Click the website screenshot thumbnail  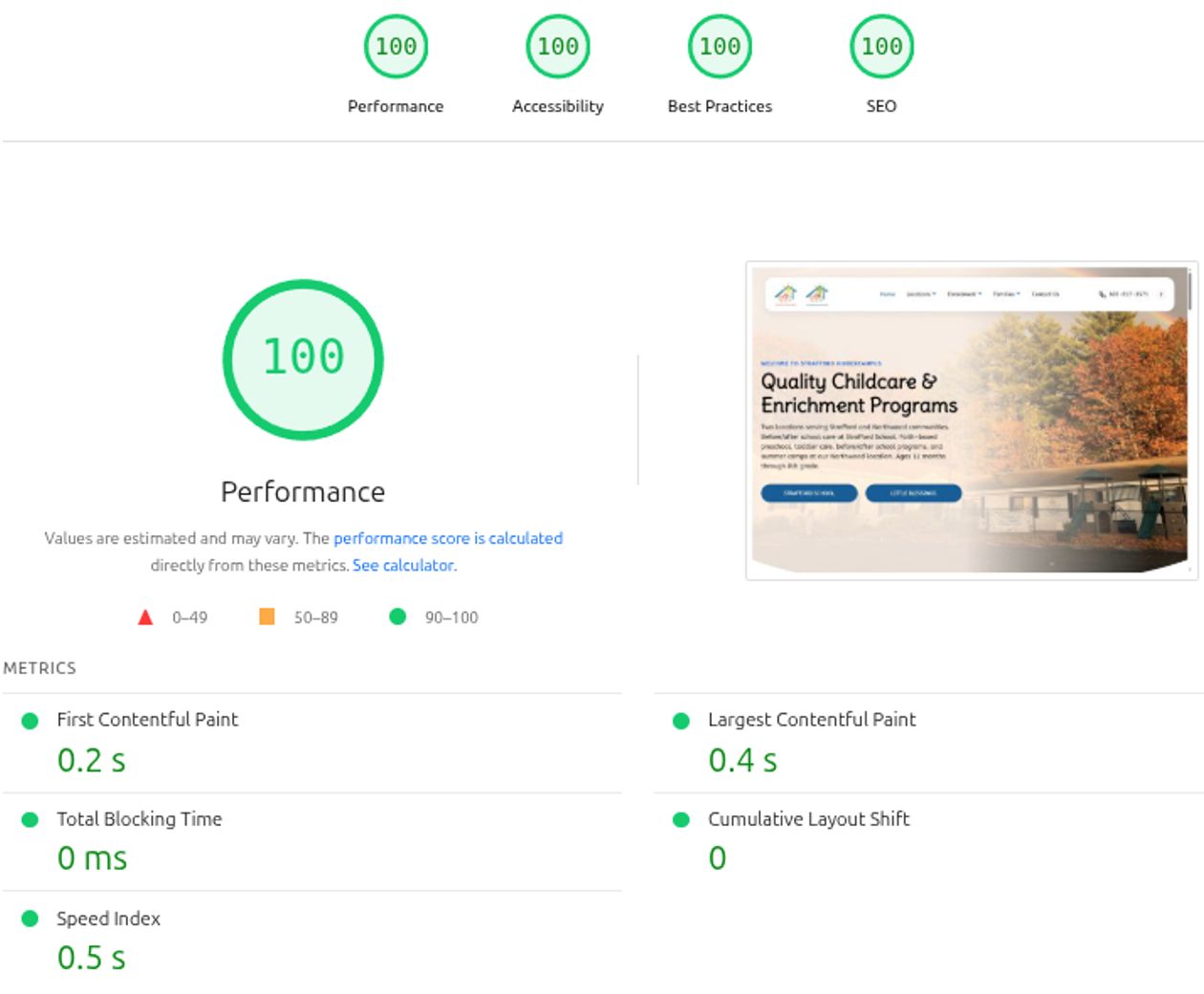coord(972,419)
